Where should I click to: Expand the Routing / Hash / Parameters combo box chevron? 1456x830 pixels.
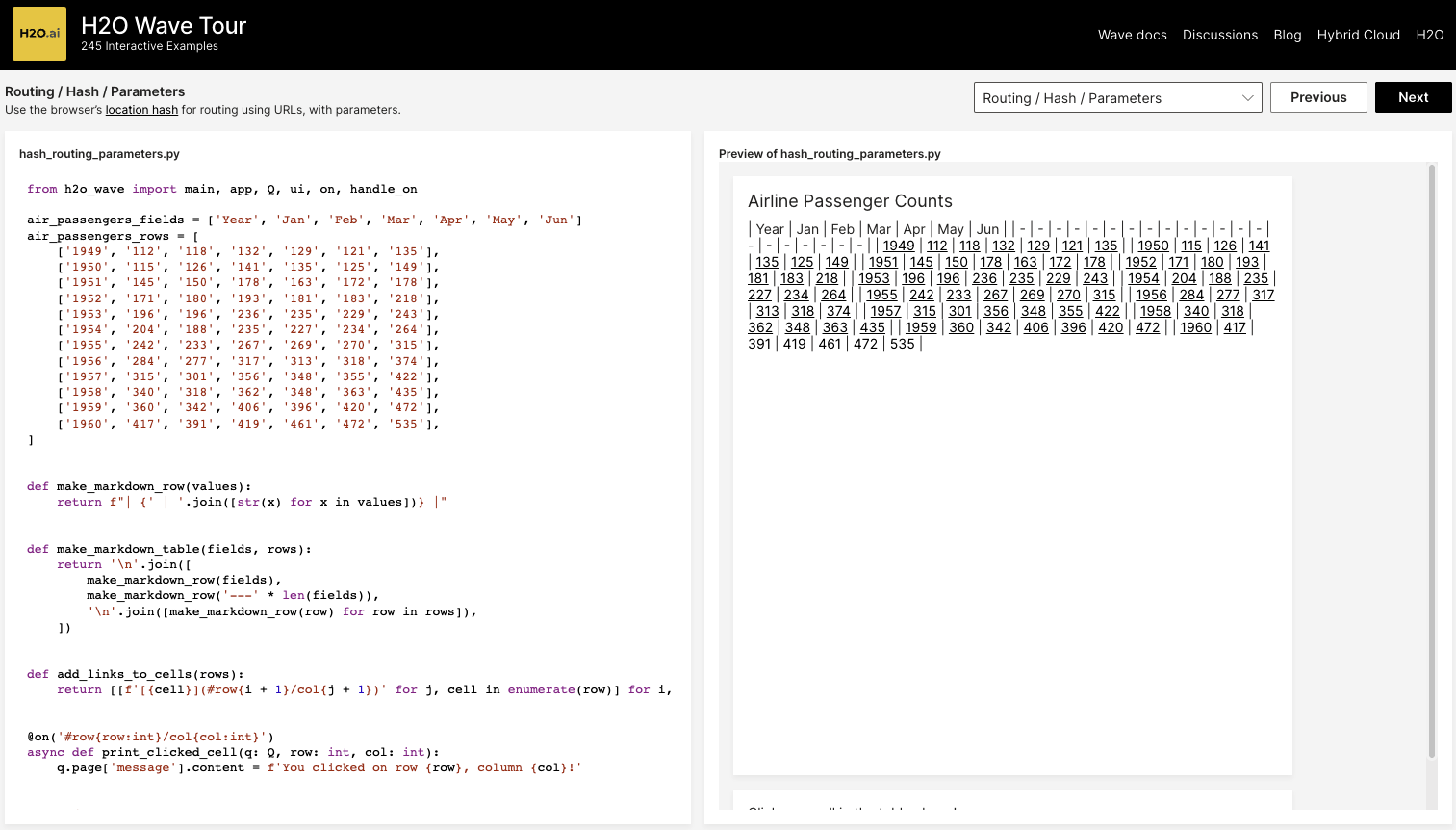[1245, 97]
